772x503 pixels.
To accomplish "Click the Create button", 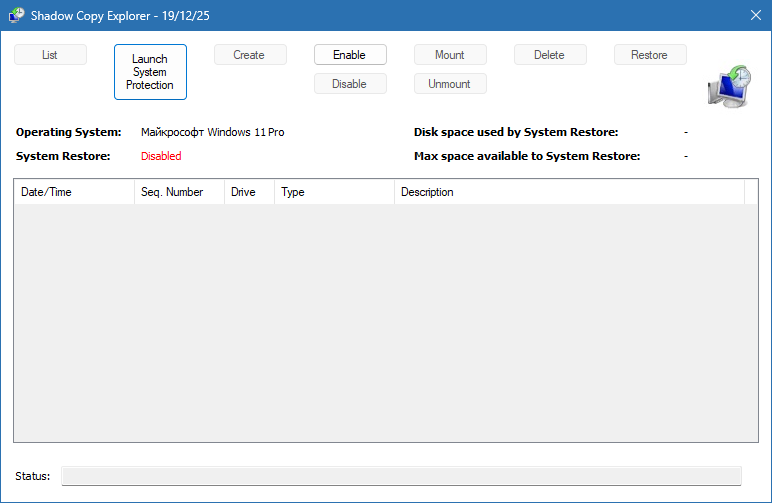I will point(250,55).
